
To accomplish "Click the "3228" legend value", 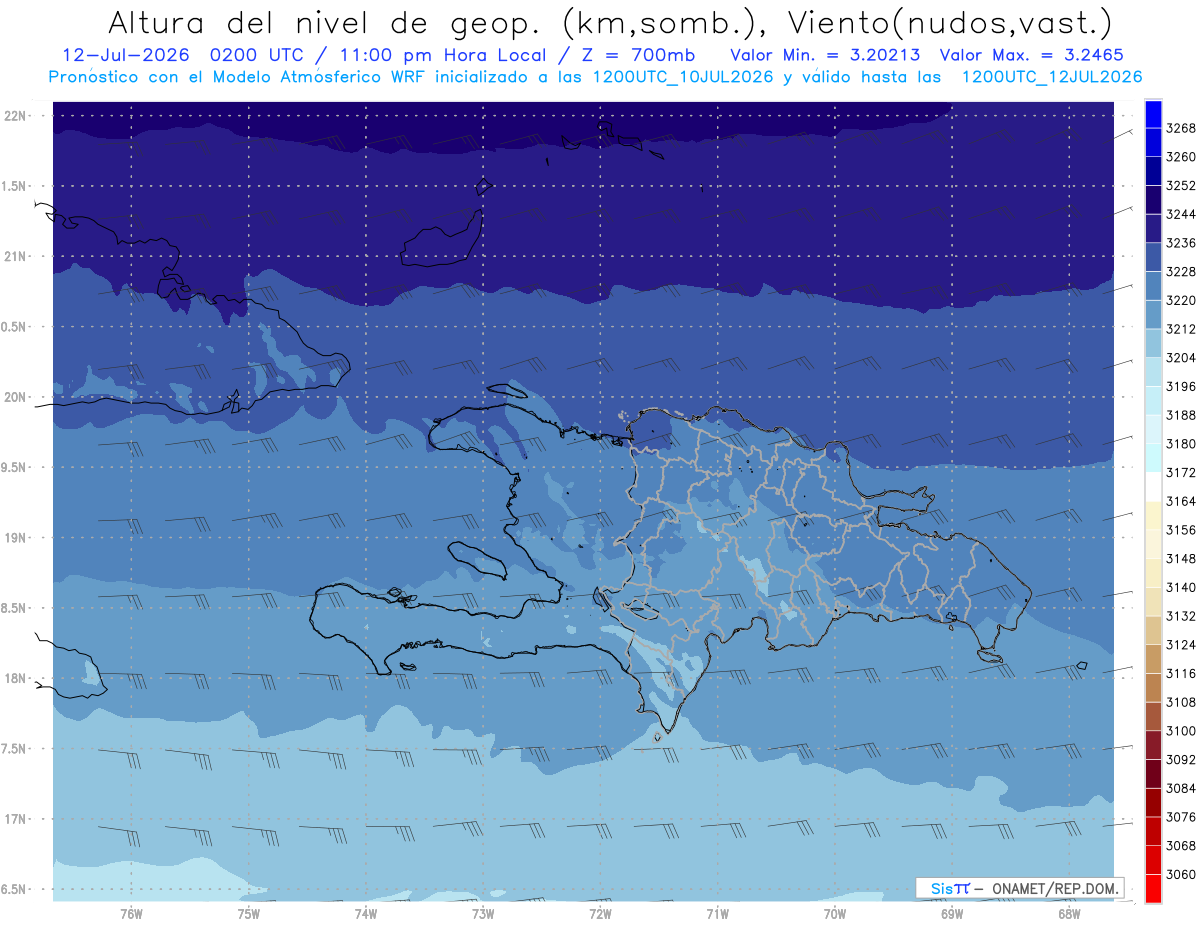I will click(1181, 272).
